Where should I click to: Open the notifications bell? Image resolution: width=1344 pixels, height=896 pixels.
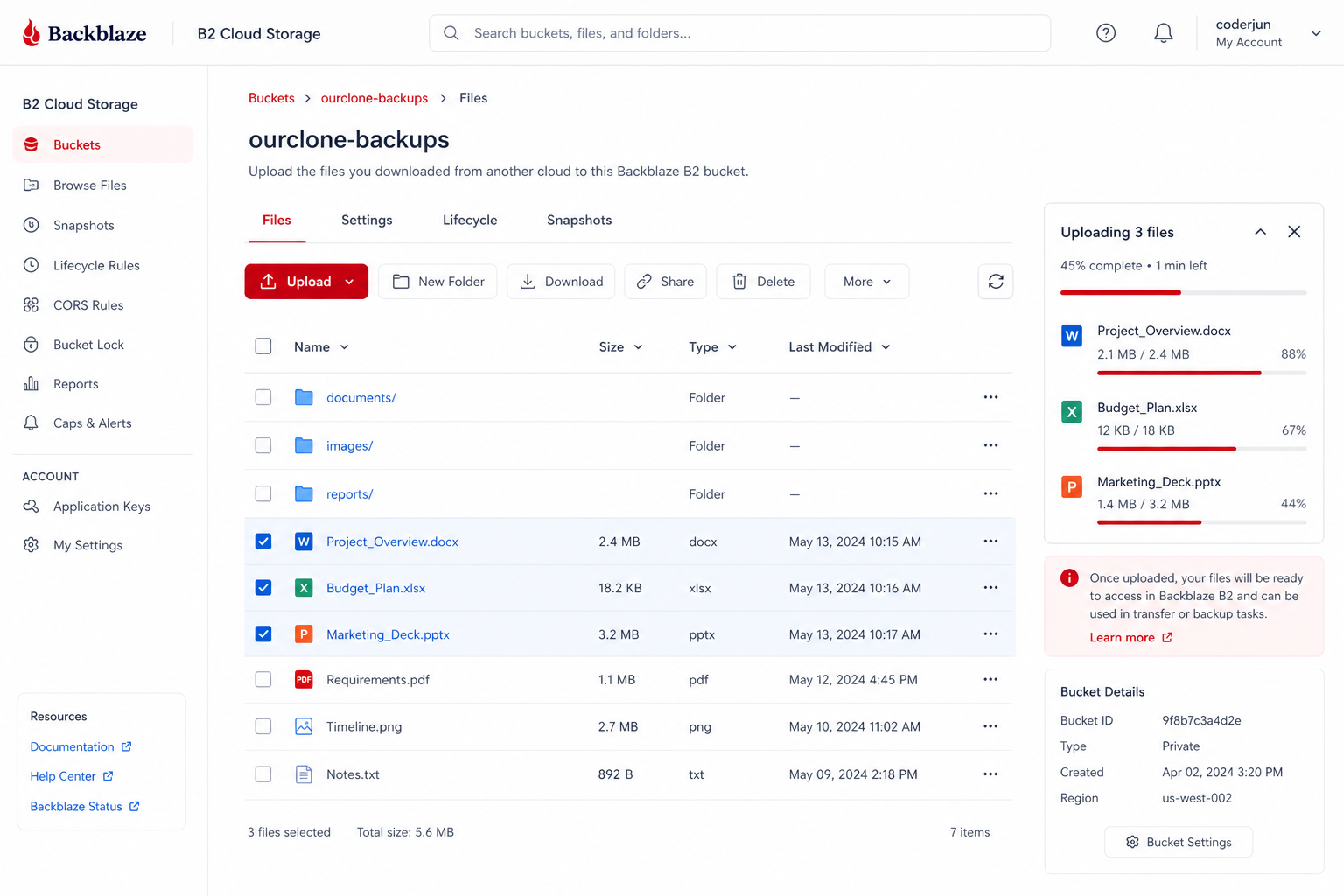(x=1163, y=33)
